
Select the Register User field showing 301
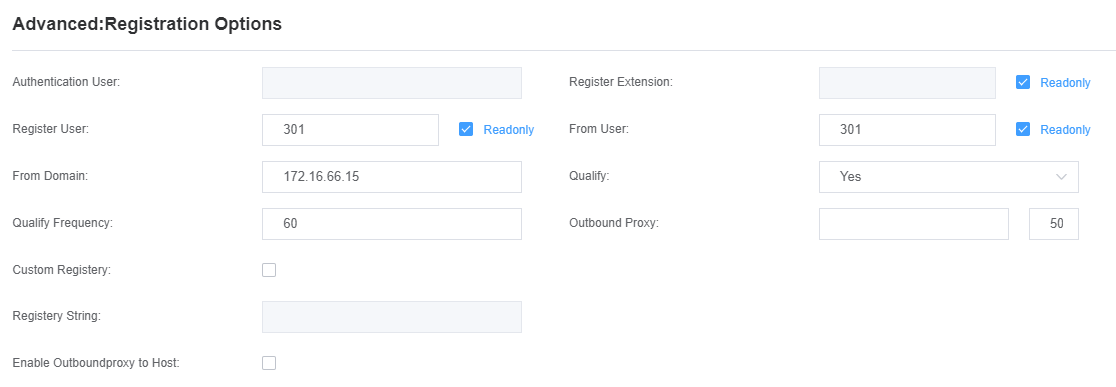(x=350, y=129)
